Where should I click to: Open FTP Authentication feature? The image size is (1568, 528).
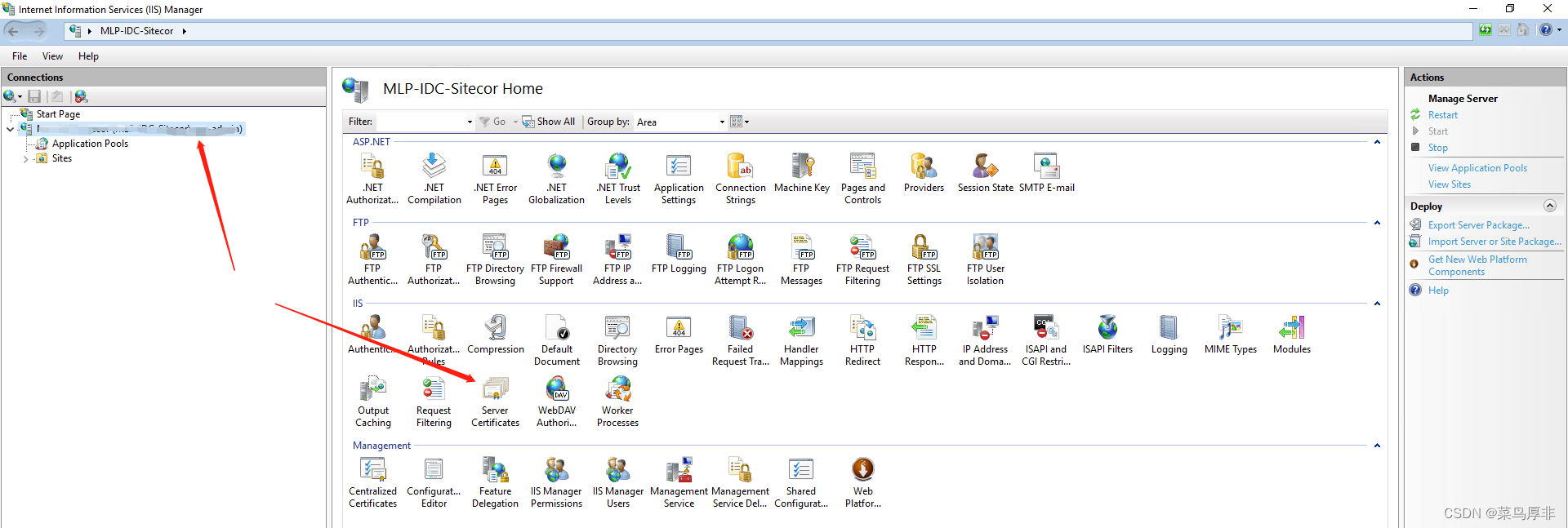372,260
